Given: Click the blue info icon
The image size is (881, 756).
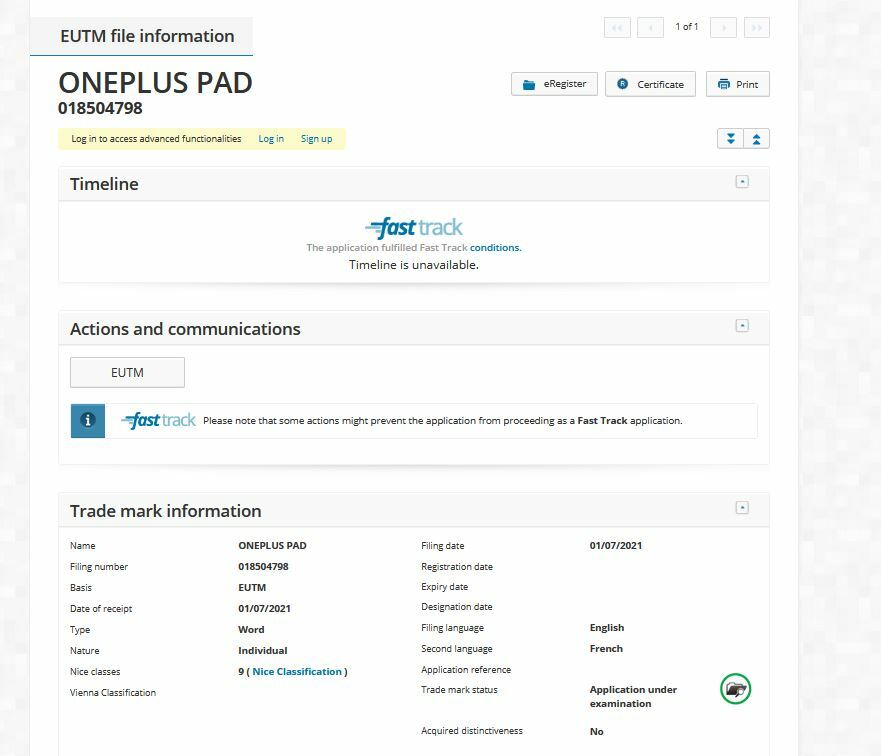Looking at the screenshot, I should 88,421.
